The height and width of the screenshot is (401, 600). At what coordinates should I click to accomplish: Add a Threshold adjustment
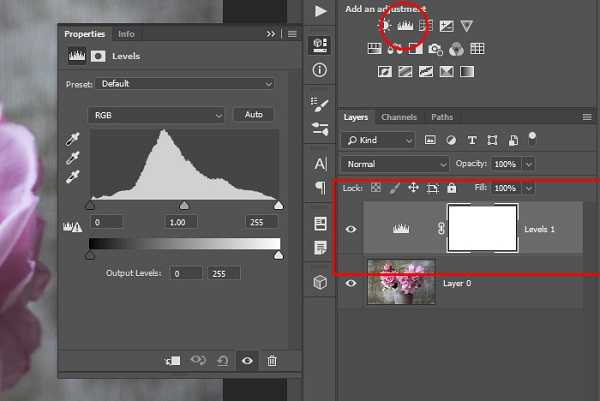426,72
